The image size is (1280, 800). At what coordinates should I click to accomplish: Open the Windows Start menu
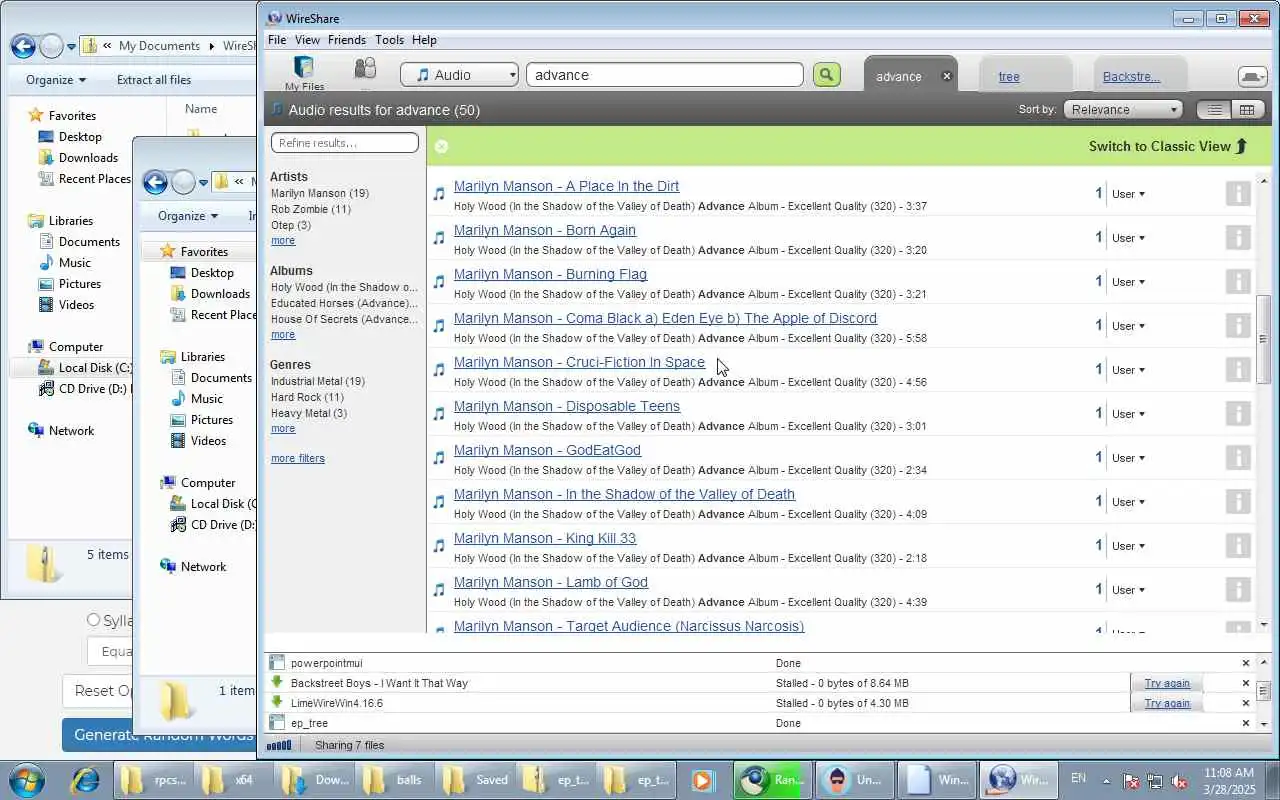(26, 779)
